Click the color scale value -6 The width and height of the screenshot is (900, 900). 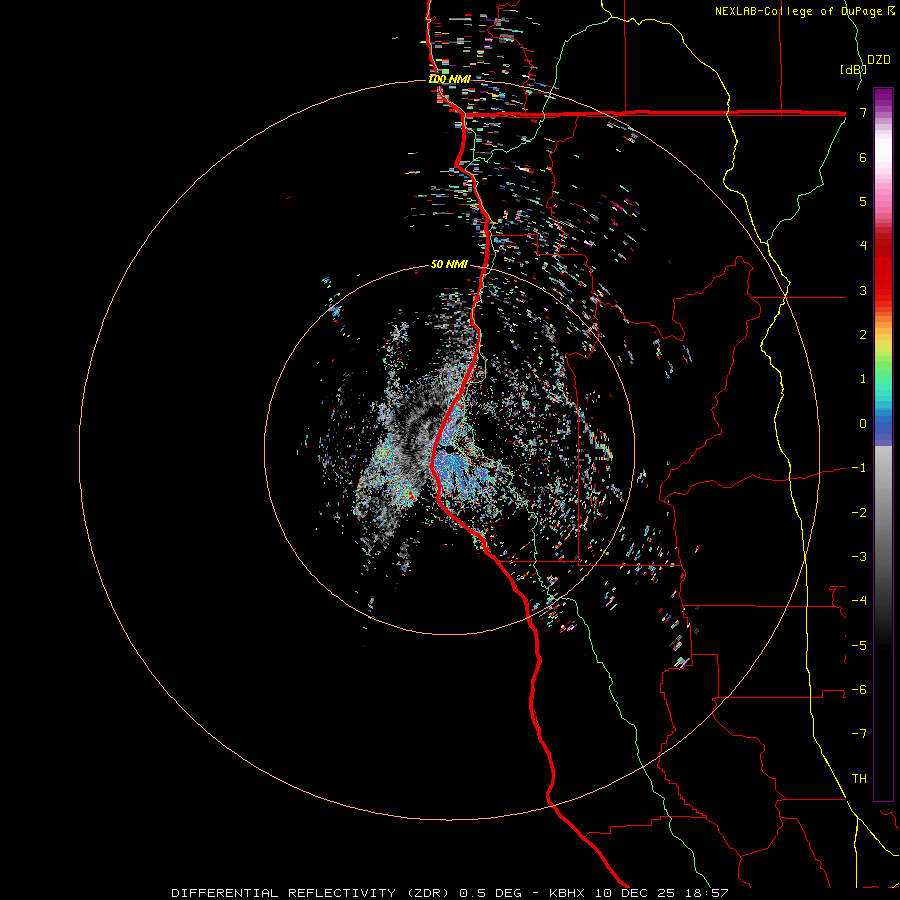click(x=859, y=690)
